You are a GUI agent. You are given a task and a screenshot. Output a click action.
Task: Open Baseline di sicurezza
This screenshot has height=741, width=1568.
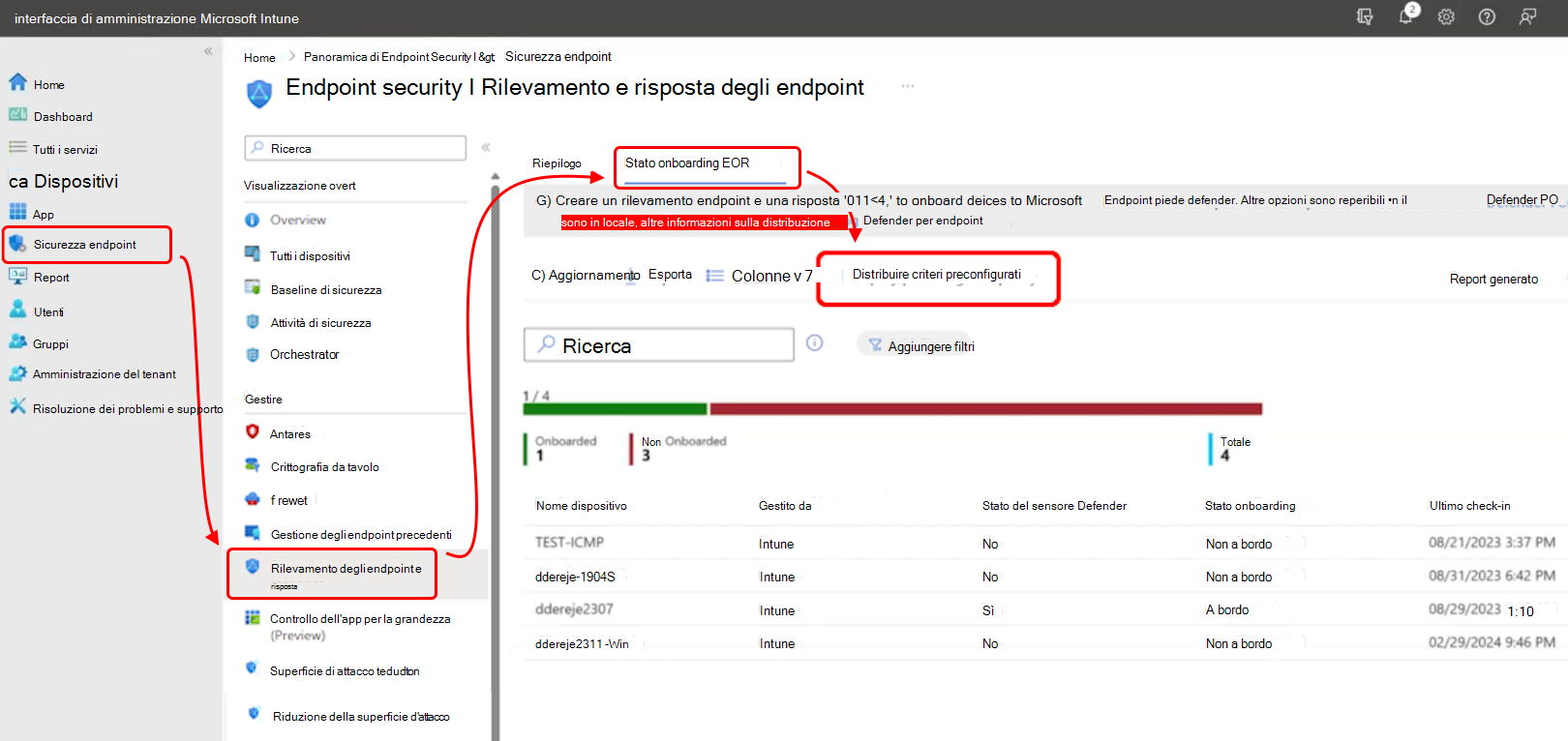(325, 289)
